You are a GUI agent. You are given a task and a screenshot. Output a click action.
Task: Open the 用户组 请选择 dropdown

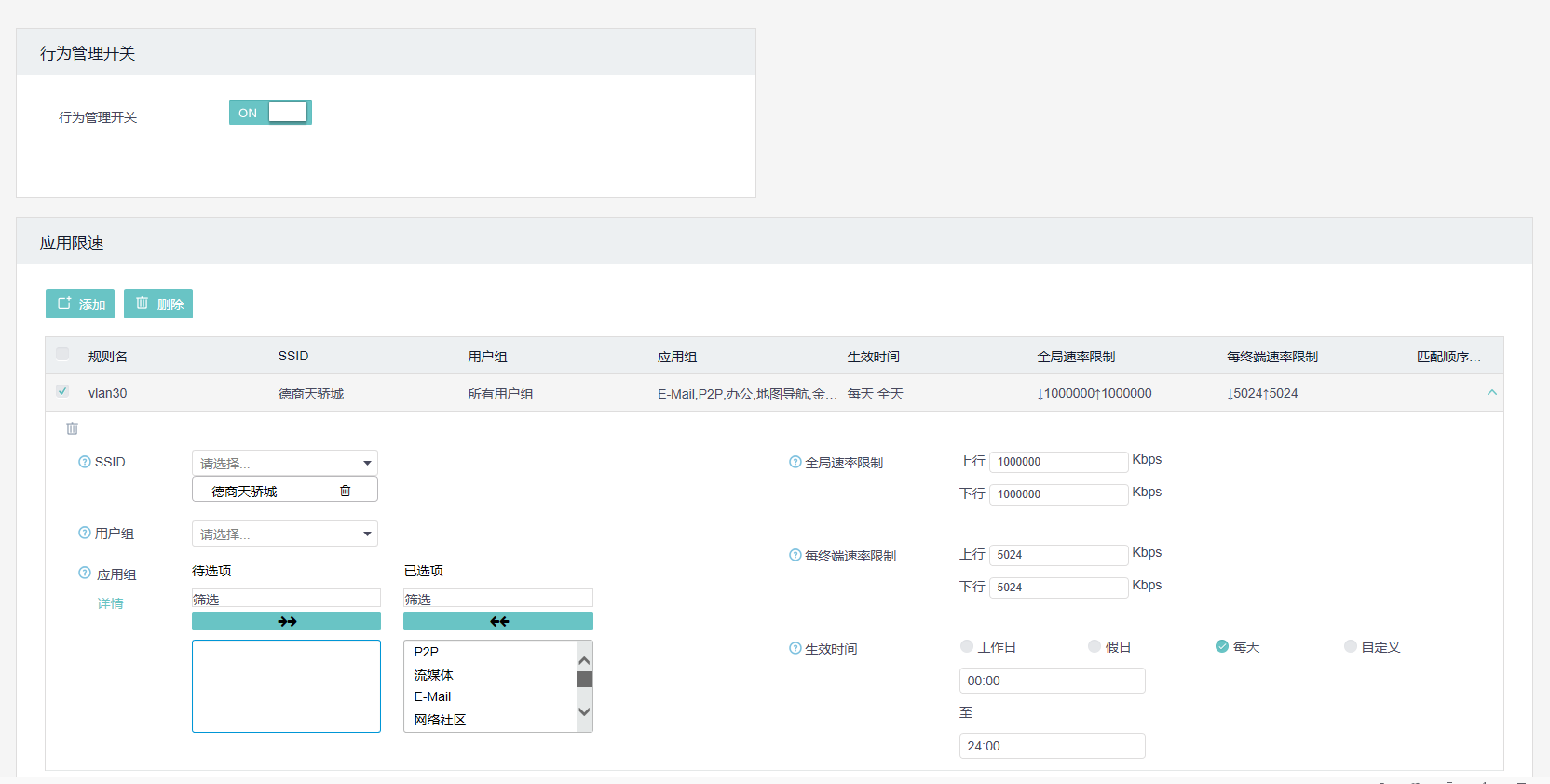(284, 534)
